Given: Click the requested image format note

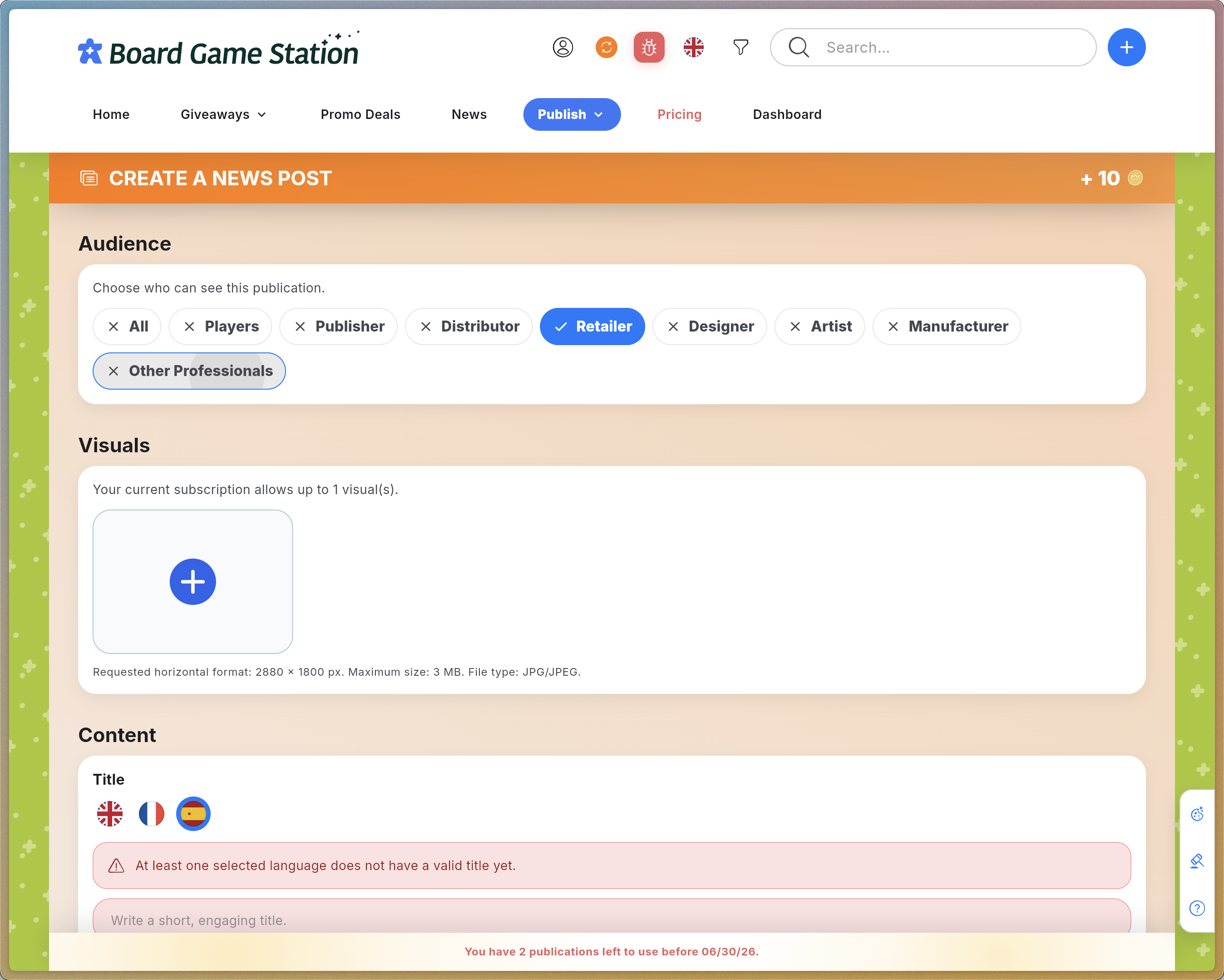Looking at the screenshot, I should (337, 672).
